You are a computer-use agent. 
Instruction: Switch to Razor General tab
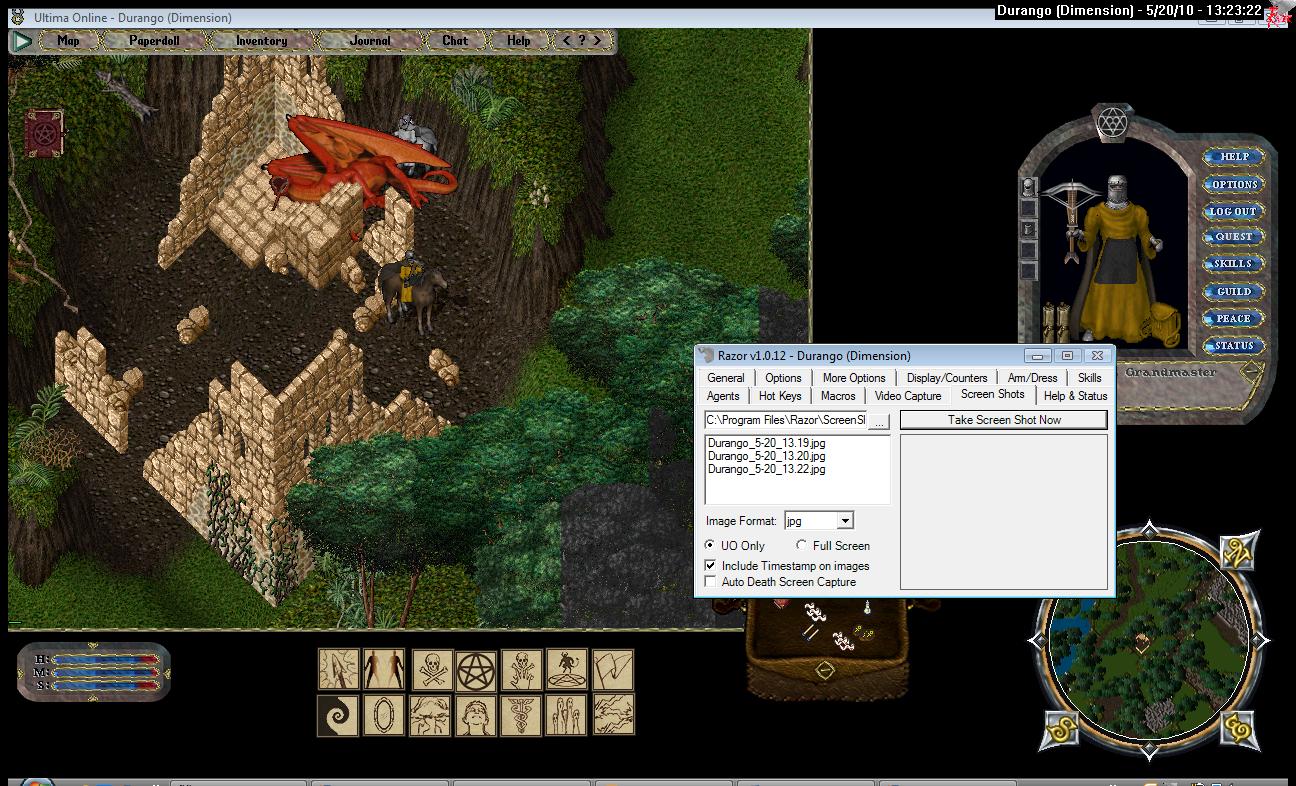[x=726, y=378]
